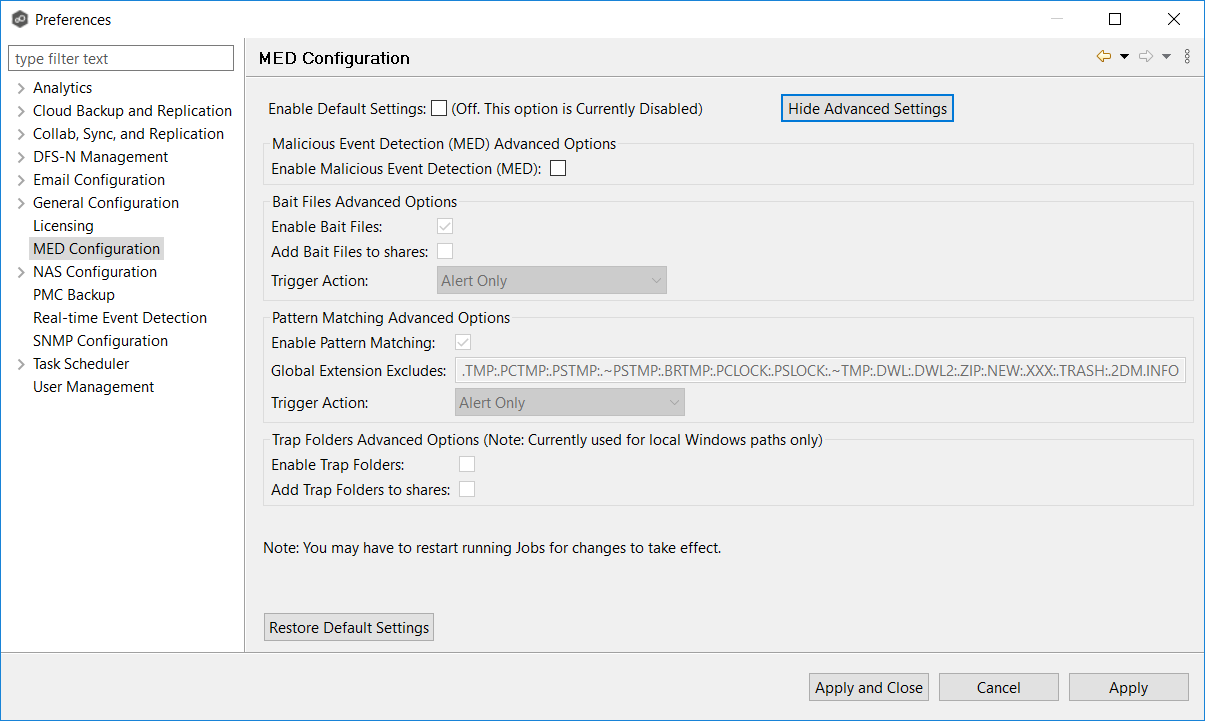This screenshot has height=721, width=1205.
Task: Toggle the Enable Default Settings checkbox
Action: (x=438, y=108)
